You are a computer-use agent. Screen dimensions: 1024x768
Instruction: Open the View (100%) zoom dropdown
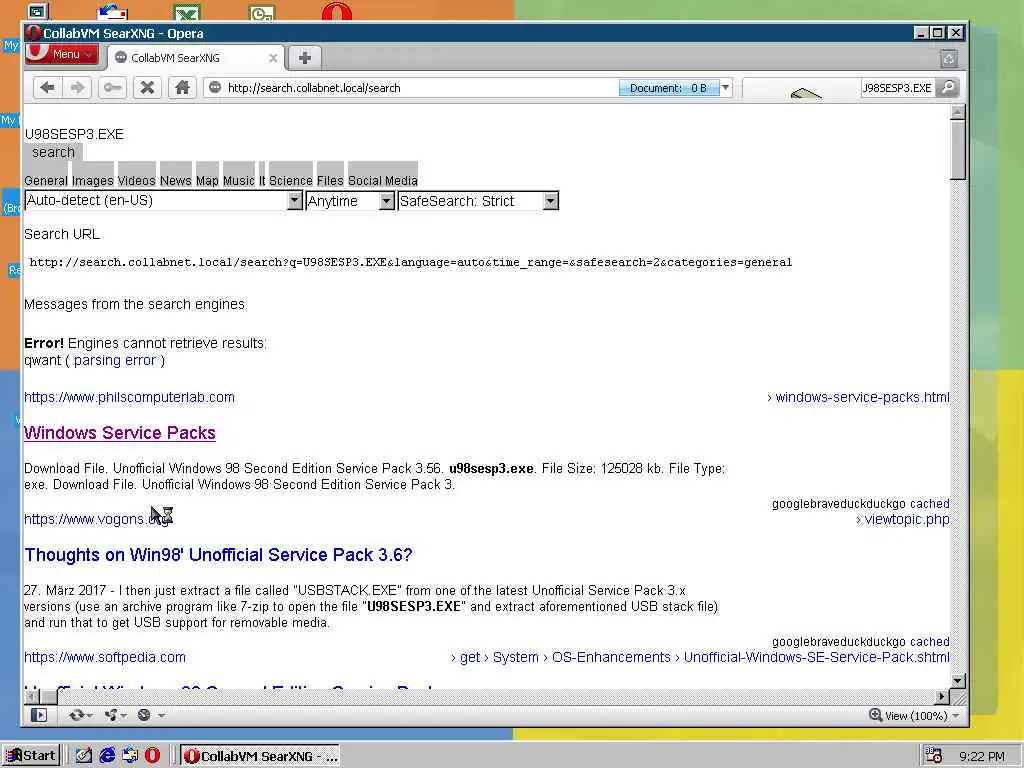click(x=921, y=716)
